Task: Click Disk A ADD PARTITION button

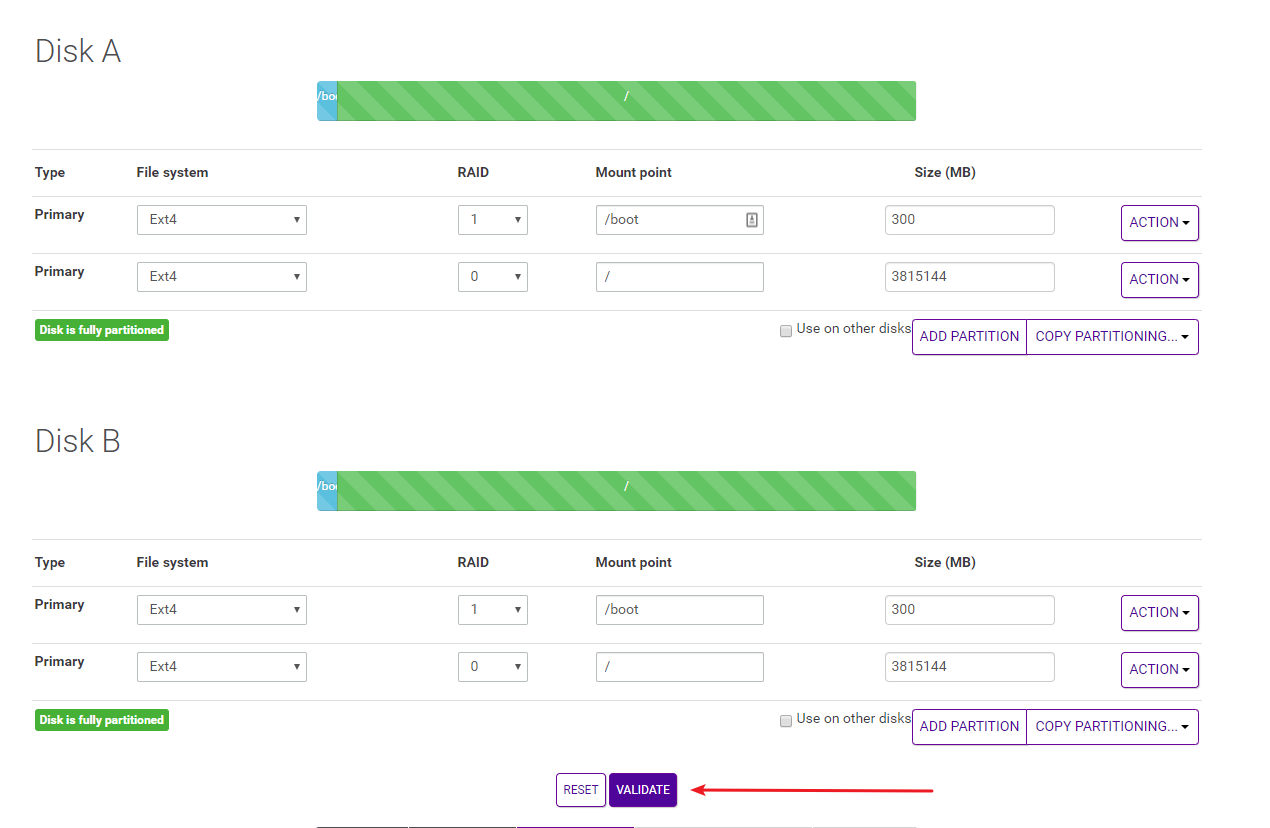Action: 969,337
